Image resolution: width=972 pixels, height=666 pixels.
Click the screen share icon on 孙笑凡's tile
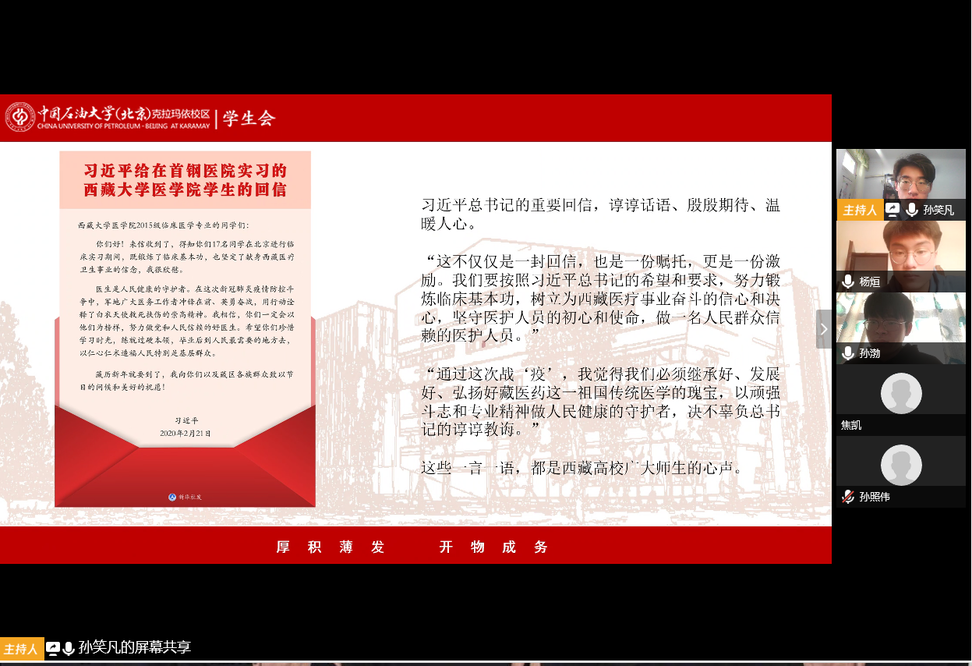point(892,210)
